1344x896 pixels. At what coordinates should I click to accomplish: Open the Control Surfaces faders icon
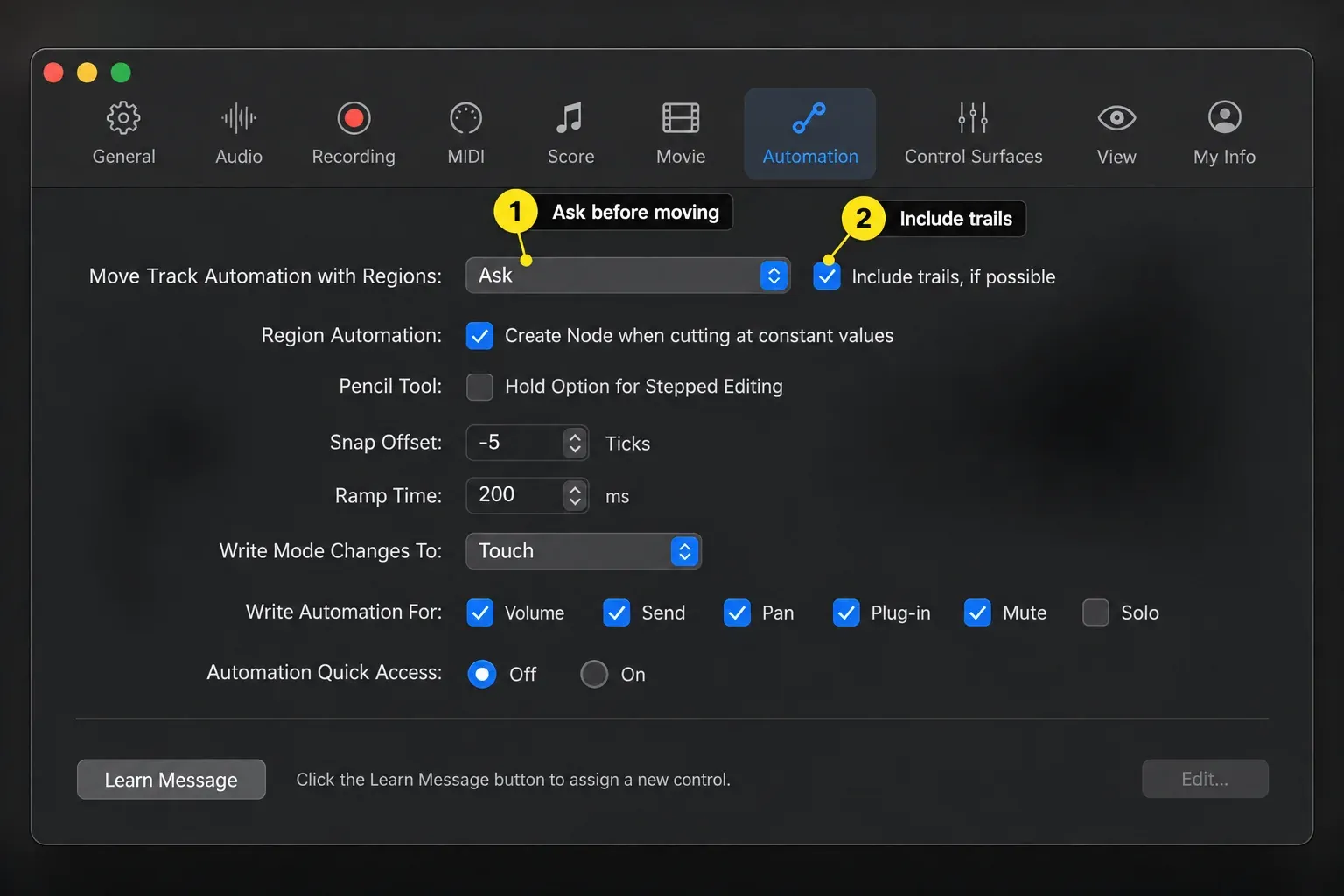(x=973, y=117)
